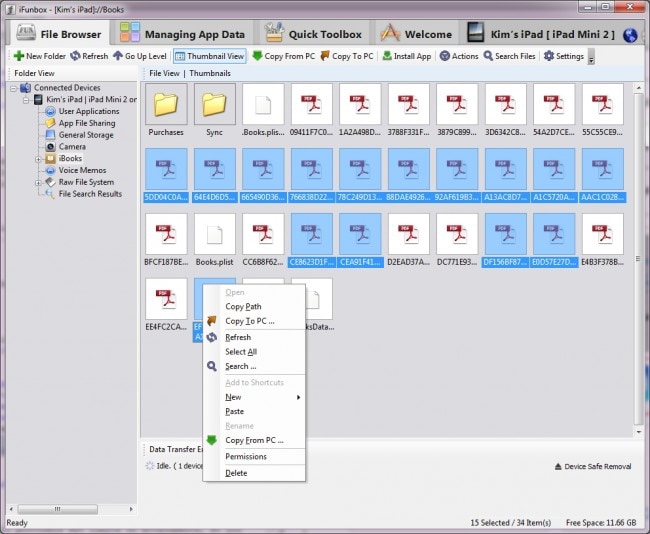Image resolution: width=650 pixels, height=534 pixels.
Task: Open the Actions toolbar menu
Action: click(x=459, y=56)
